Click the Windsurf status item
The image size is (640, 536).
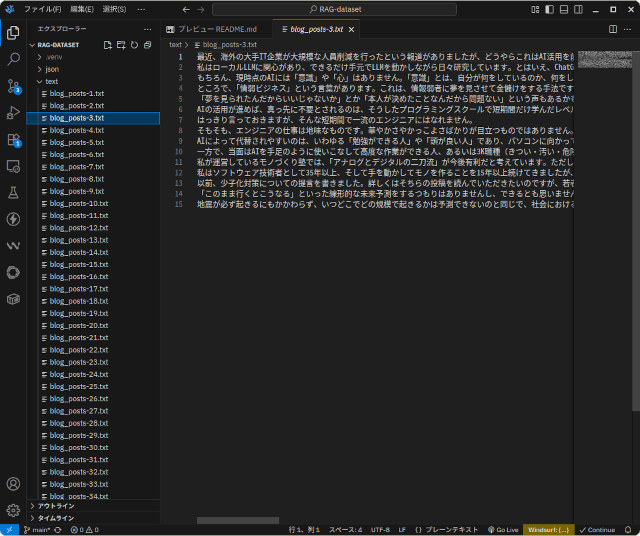(548, 530)
